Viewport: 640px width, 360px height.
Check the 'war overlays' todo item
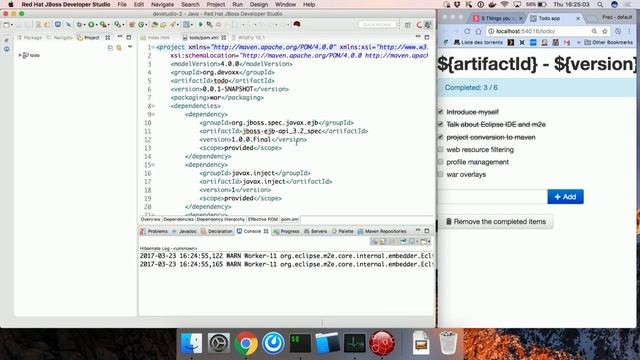point(440,174)
